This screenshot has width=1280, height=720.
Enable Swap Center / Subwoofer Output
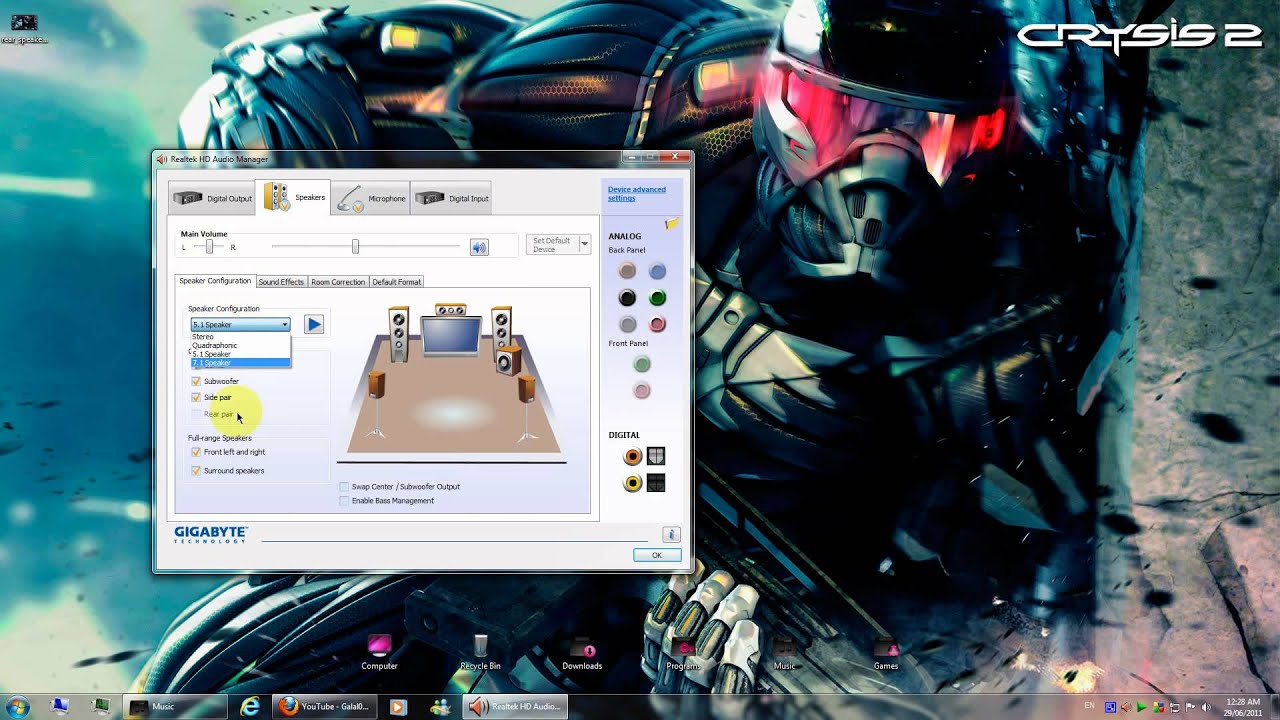point(345,487)
